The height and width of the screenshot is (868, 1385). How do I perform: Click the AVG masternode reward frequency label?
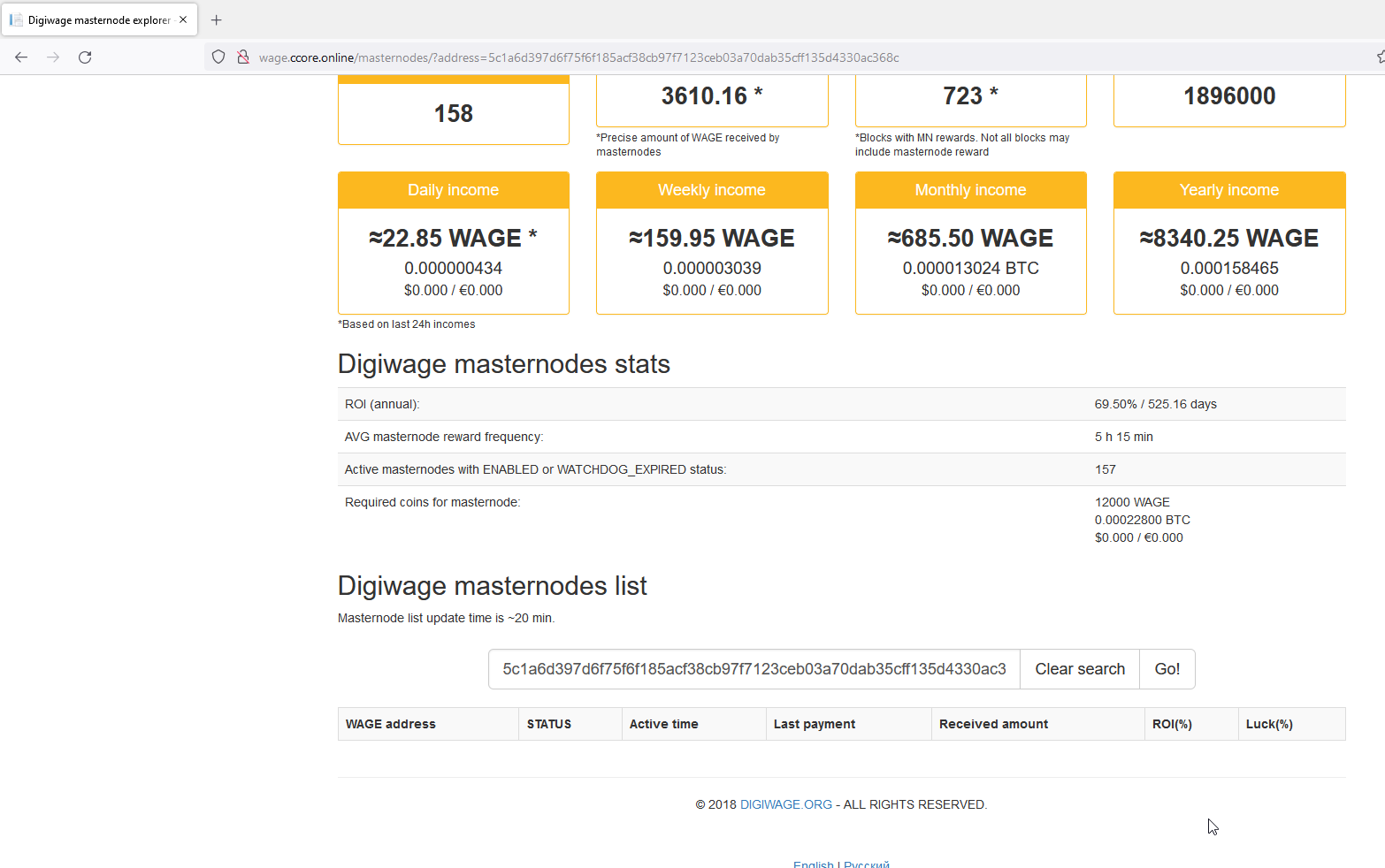[x=444, y=437]
